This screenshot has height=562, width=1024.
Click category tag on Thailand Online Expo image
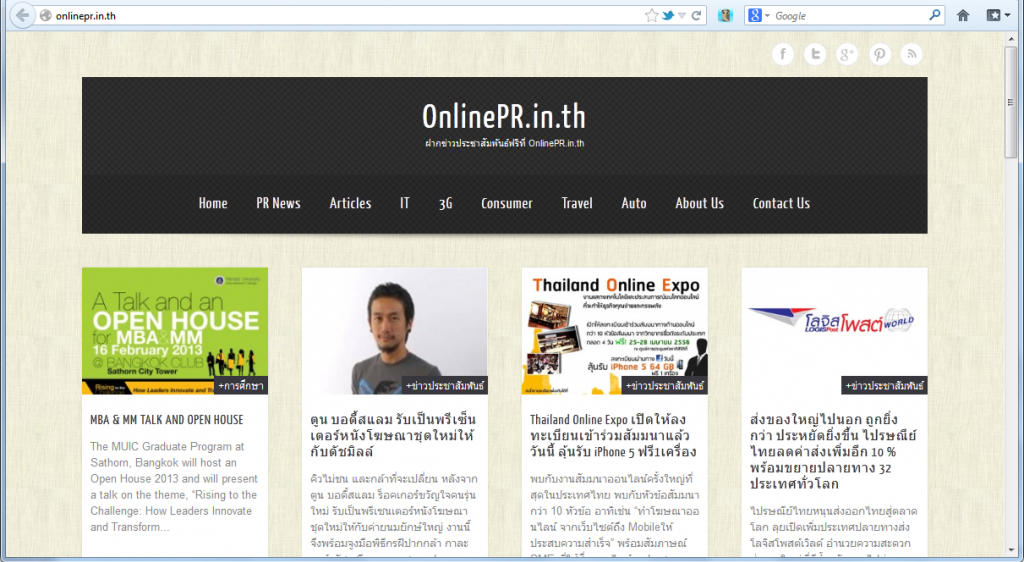pyautogui.click(x=665, y=386)
